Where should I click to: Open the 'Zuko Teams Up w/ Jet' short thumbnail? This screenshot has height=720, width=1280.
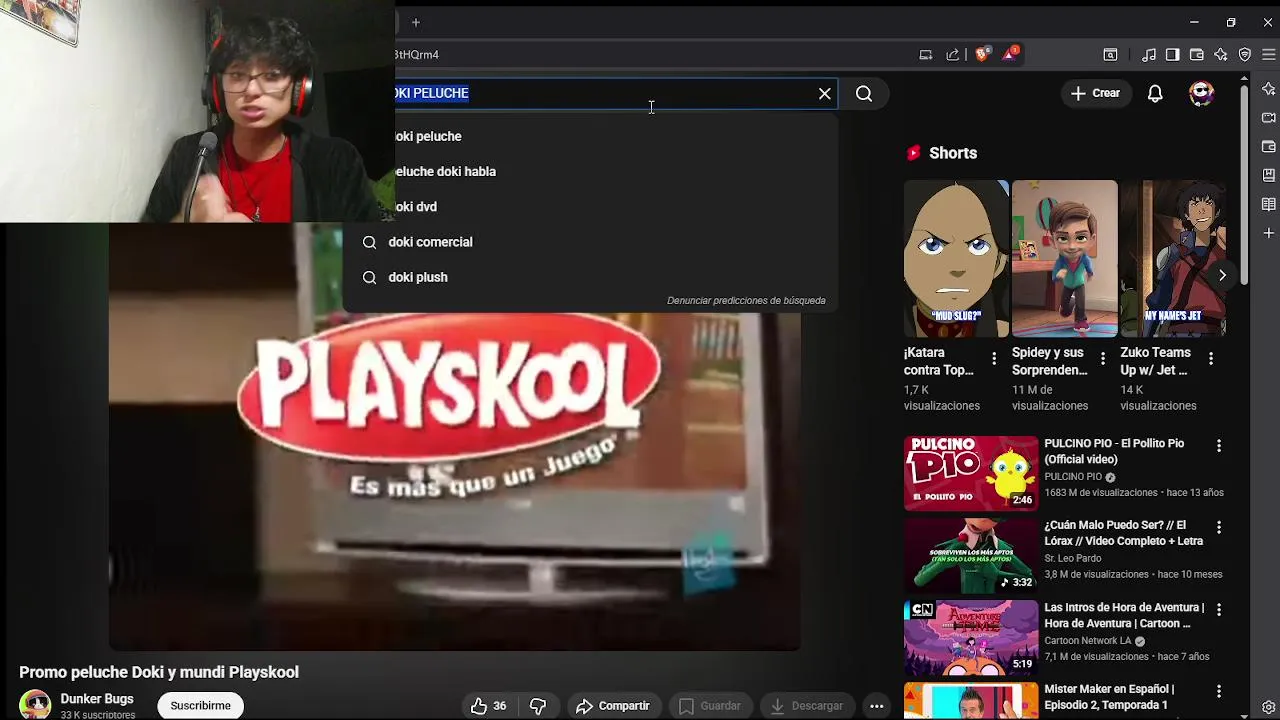pos(1172,258)
